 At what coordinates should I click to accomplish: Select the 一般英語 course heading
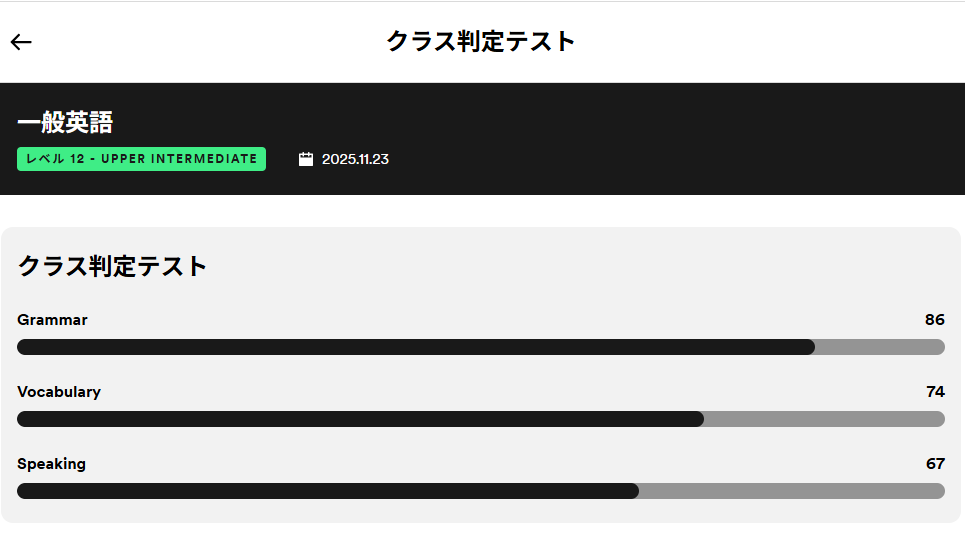point(65,123)
